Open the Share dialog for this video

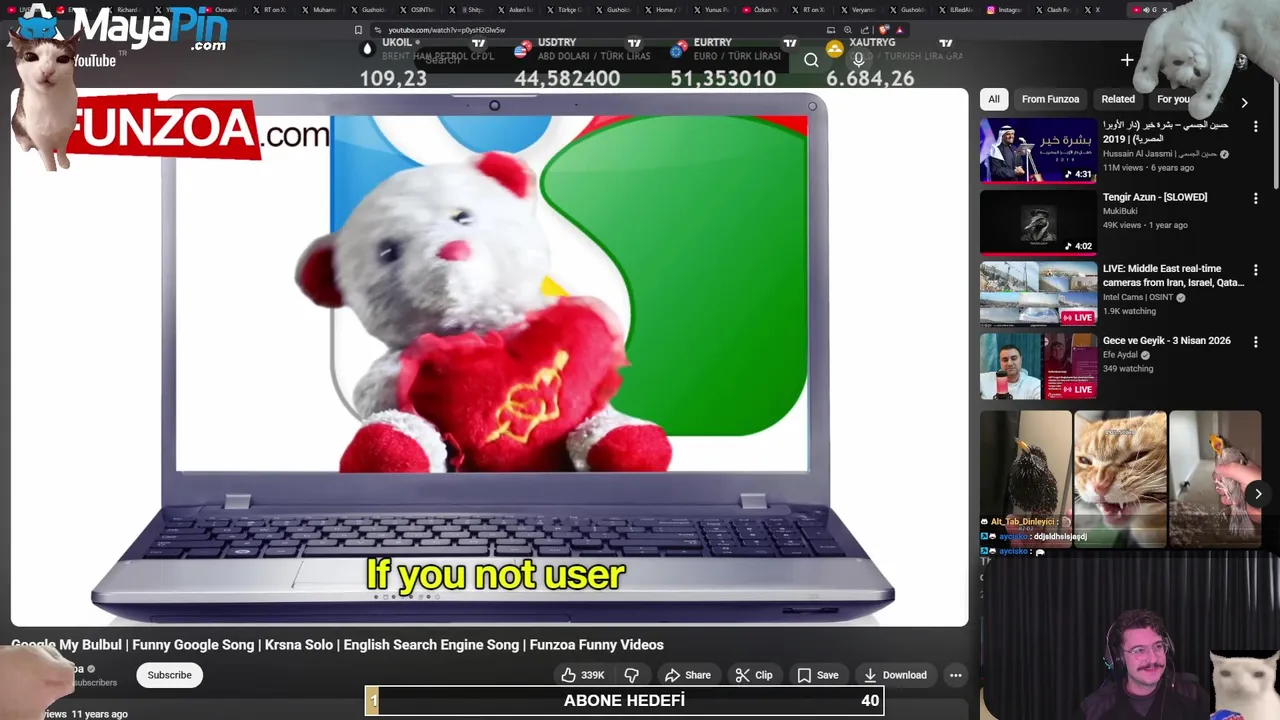688,675
